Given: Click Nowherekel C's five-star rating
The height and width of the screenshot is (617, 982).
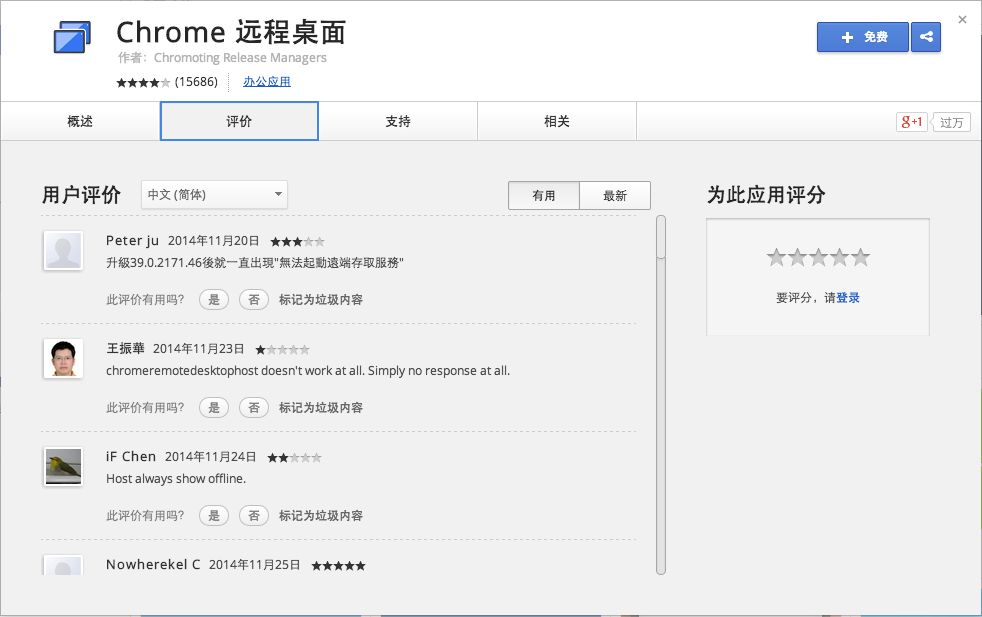Looking at the screenshot, I should click(x=338, y=566).
